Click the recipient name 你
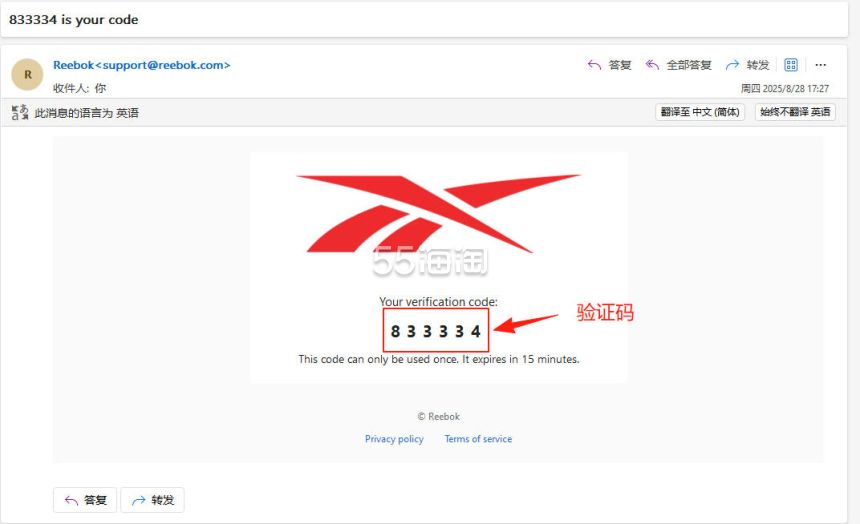 pos(100,88)
